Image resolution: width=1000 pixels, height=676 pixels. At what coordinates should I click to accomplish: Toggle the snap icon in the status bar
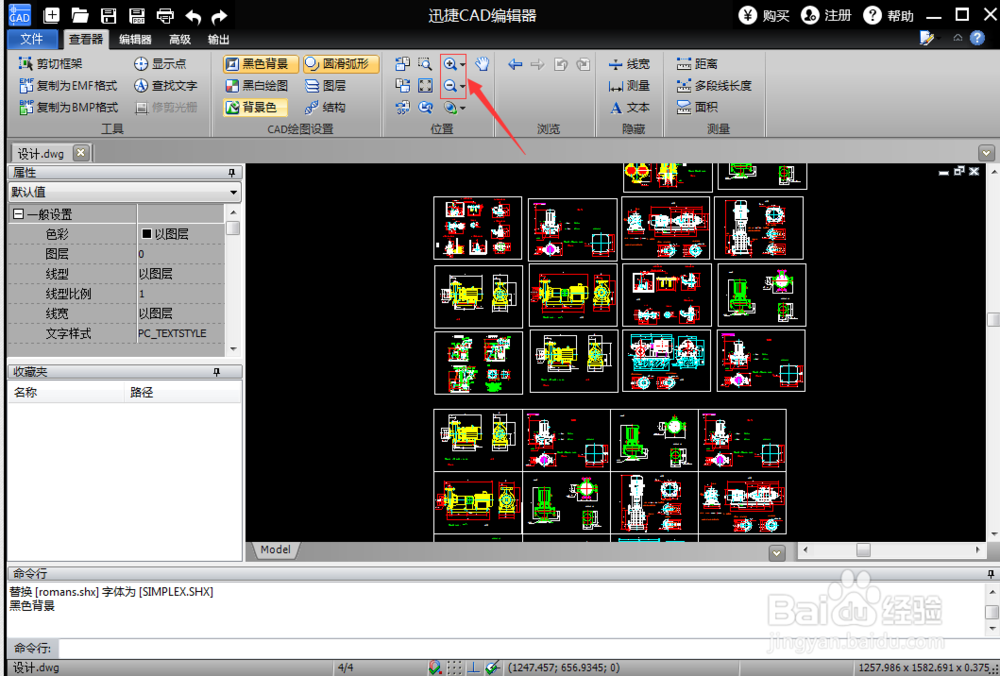[x=435, y=667]
